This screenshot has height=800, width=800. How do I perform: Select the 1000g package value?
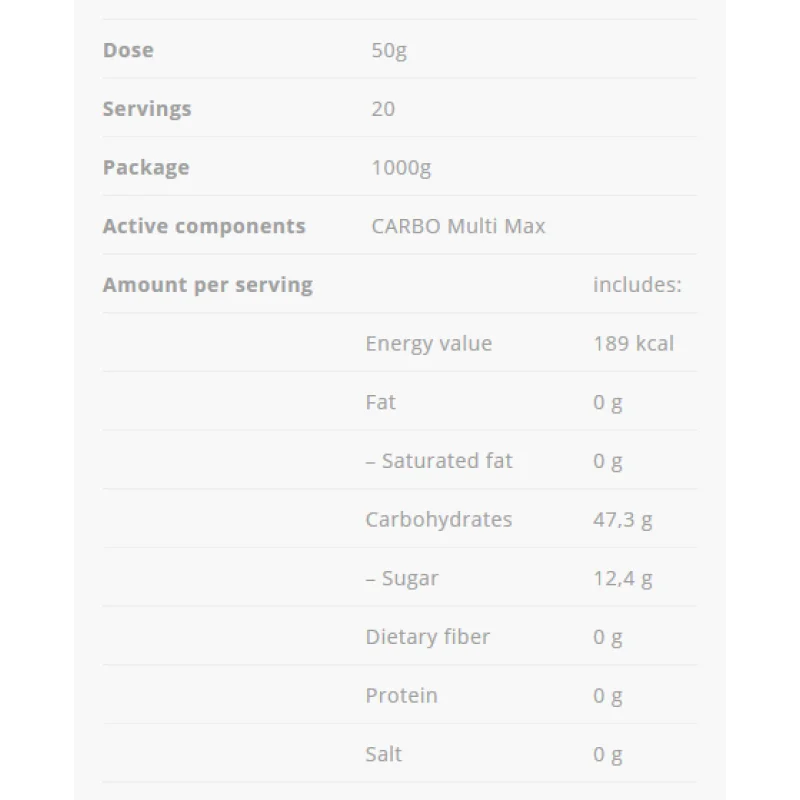[x=401, y=167]
